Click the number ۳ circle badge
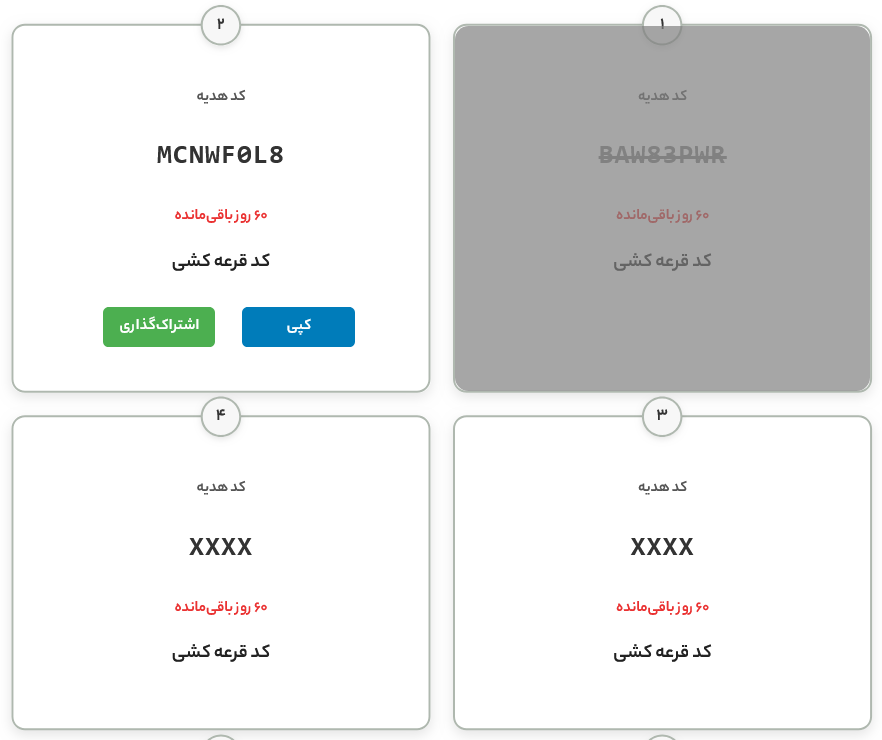Screen dimensions: 882x740 [x=662, y=416]
